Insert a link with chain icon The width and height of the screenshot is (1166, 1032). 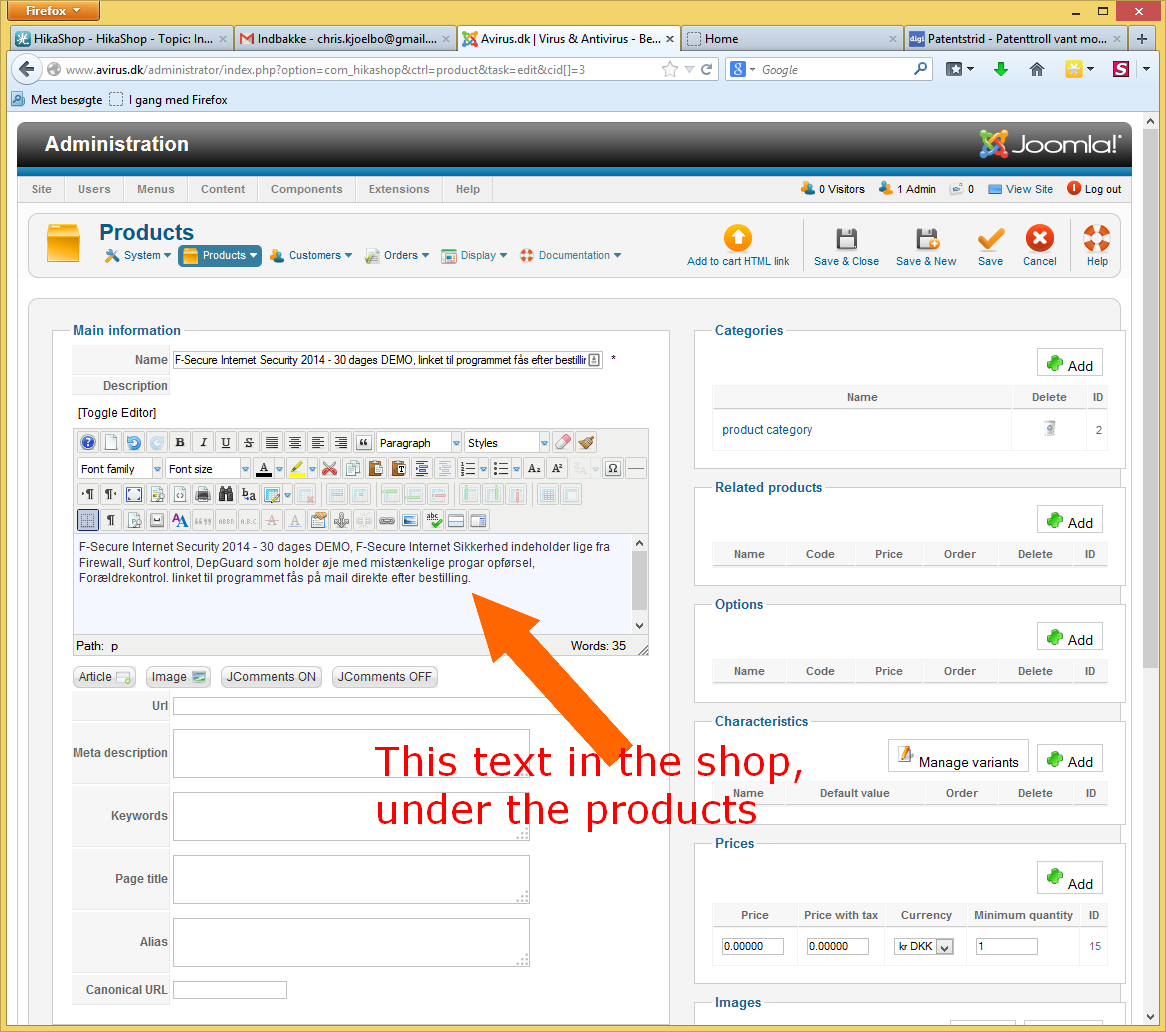pos(387,521)
